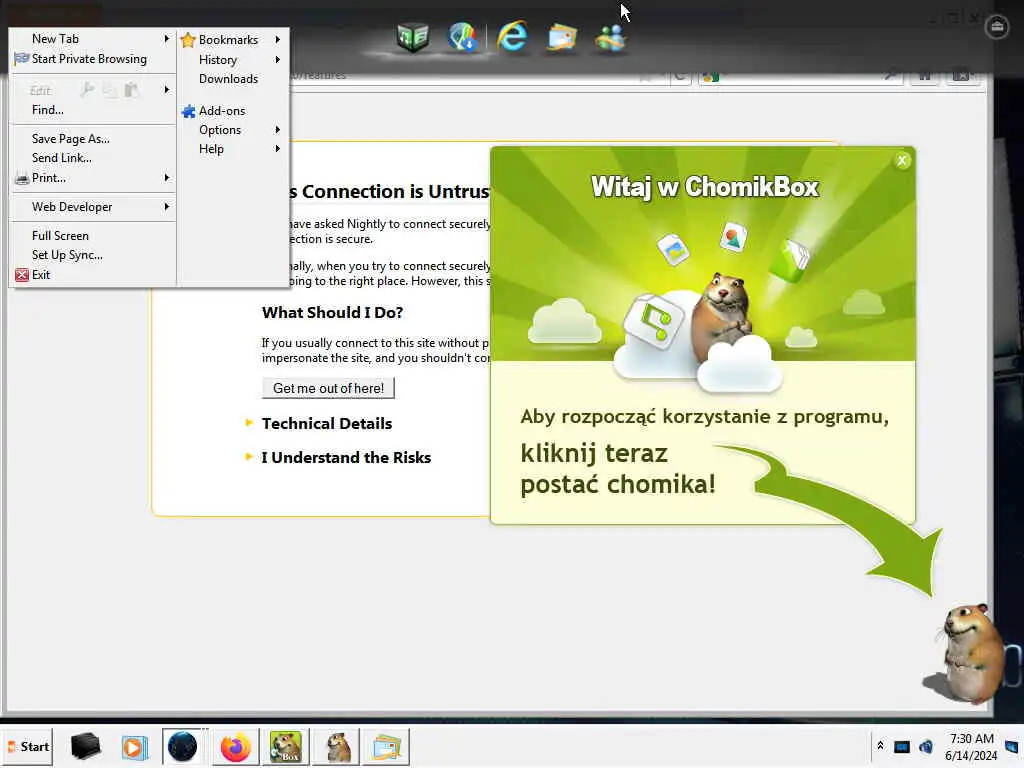This screenshot has height=768, width=1024.
Task: Expand the Web Developer submenu arrow
Action: click(x=167, y=207)
